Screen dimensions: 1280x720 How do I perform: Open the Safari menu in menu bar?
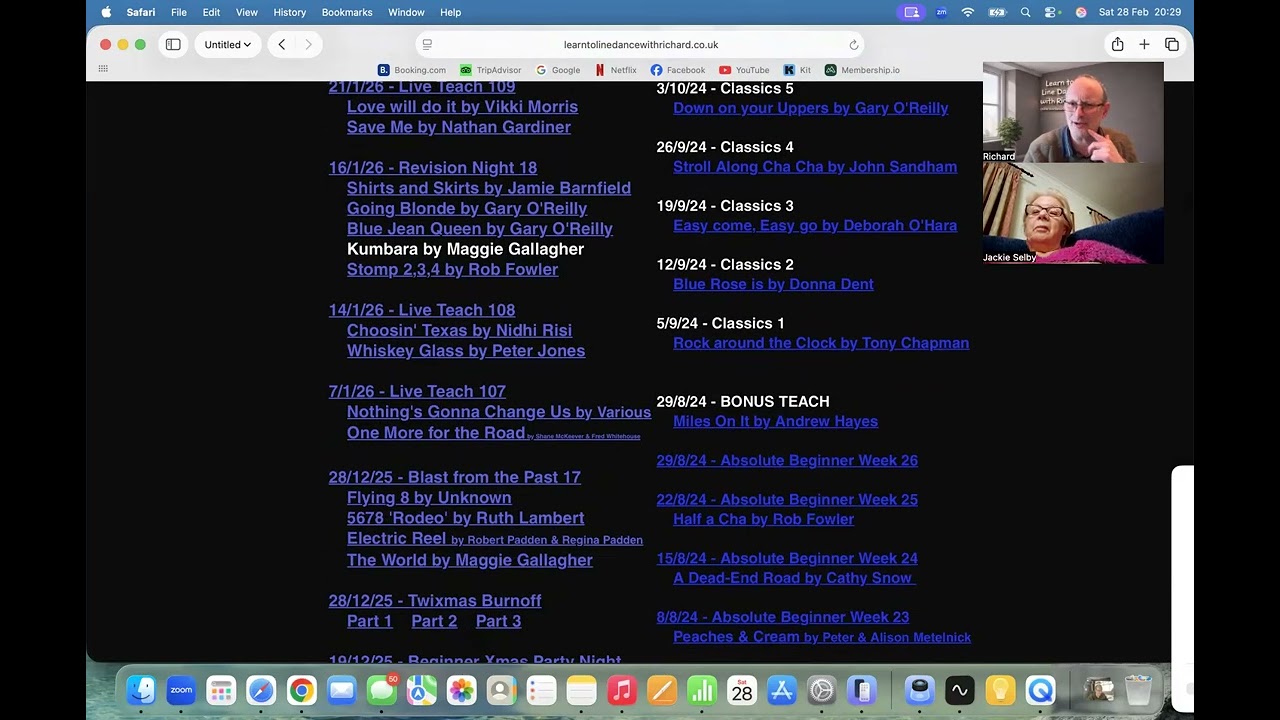pyautogui.click(x=141, y=12)
